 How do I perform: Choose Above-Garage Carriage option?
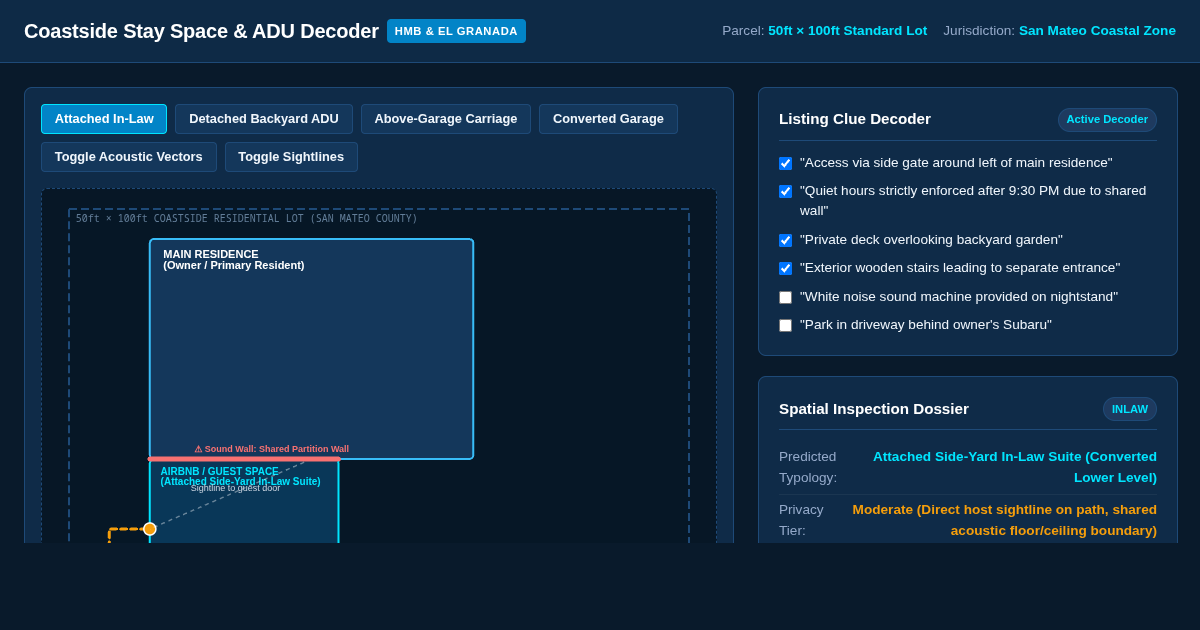tap(446, 119)
